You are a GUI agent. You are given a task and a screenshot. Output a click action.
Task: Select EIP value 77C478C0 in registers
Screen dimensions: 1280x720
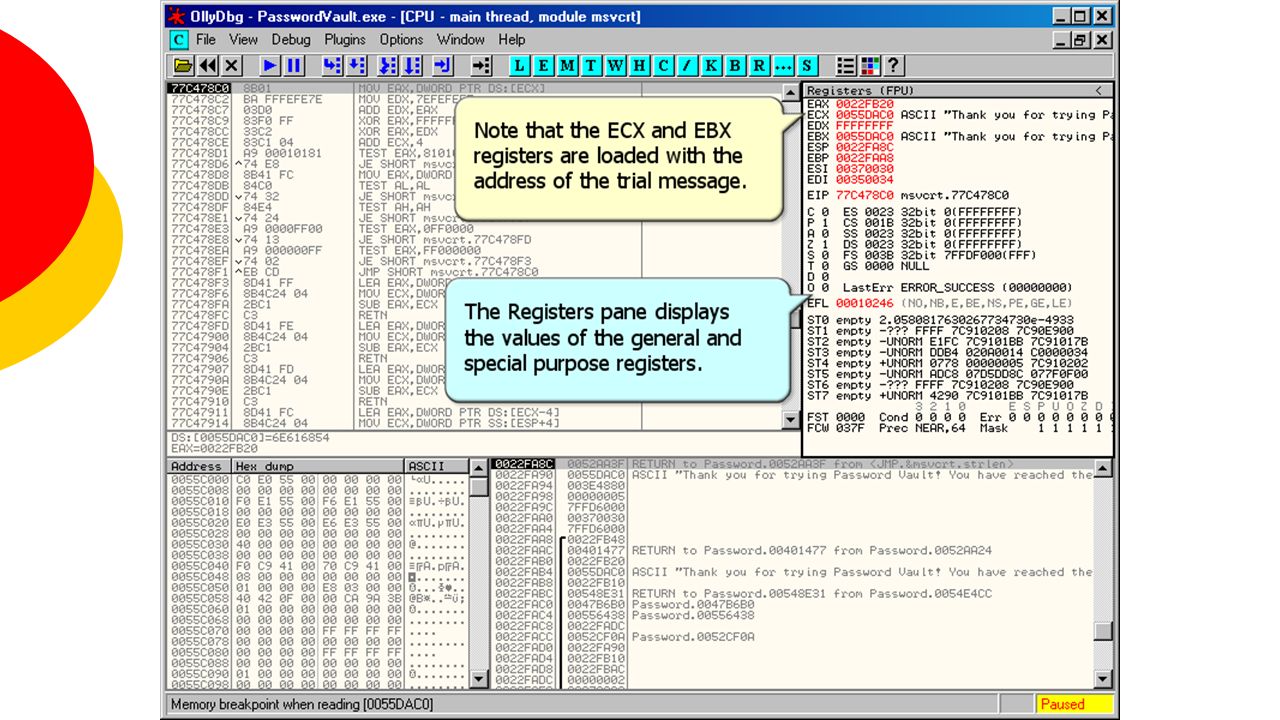pos(865,196)
